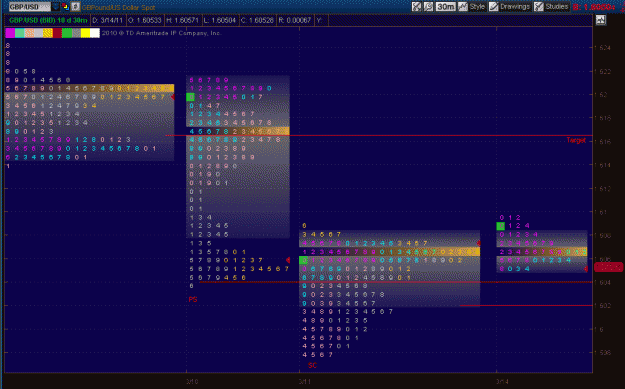Click the TD Ameritrade copyright text

[x=161, y=33]
